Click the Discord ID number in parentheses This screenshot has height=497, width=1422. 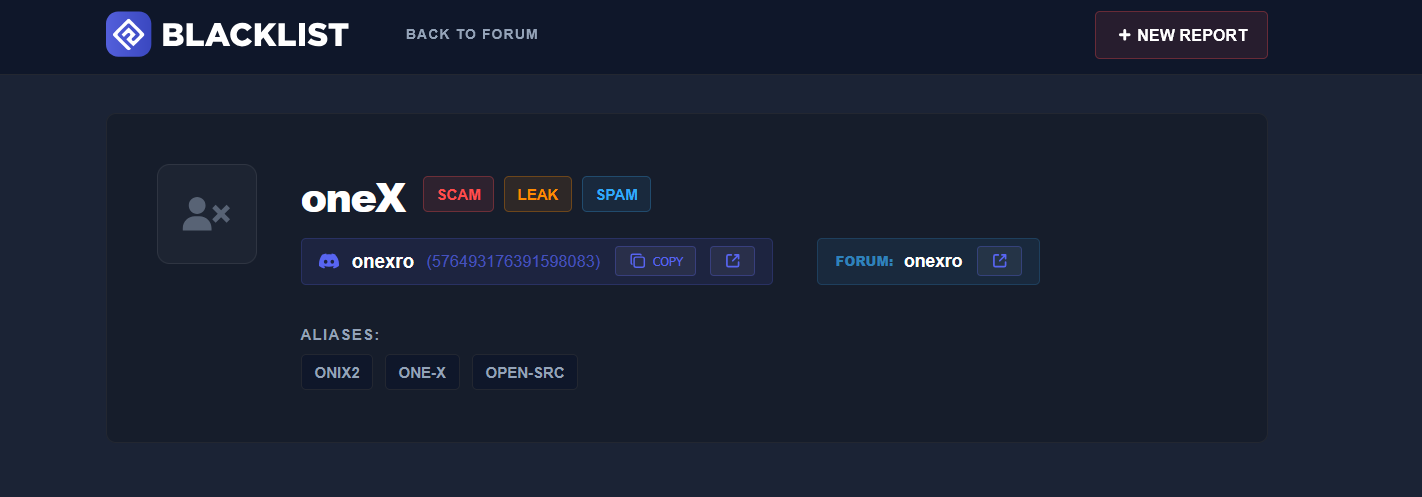click(x=513, y=261)
